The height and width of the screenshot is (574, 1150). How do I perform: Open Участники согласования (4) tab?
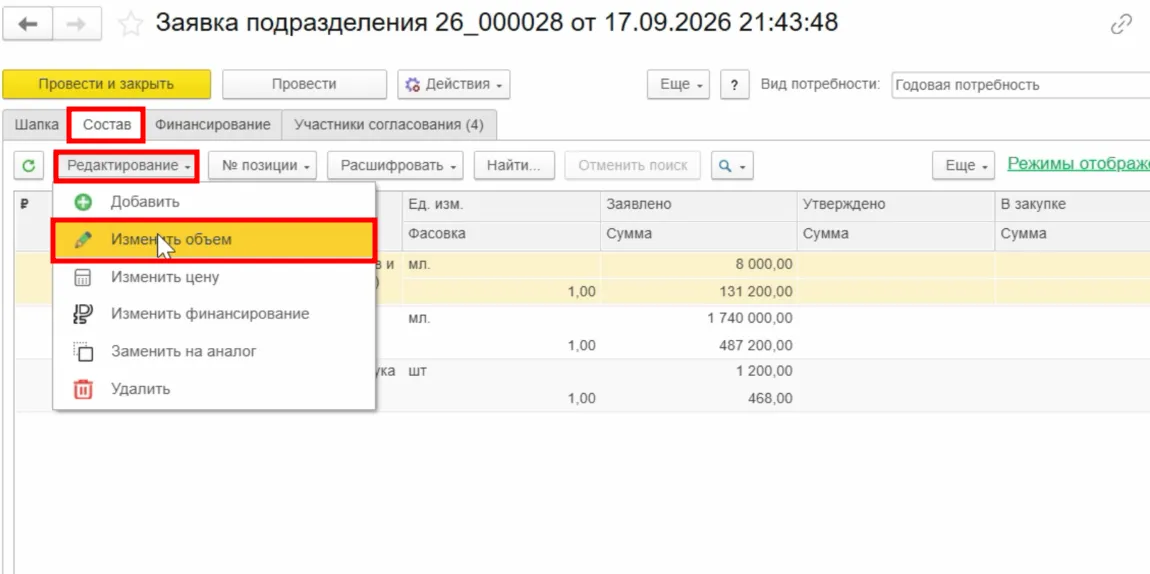389,125
